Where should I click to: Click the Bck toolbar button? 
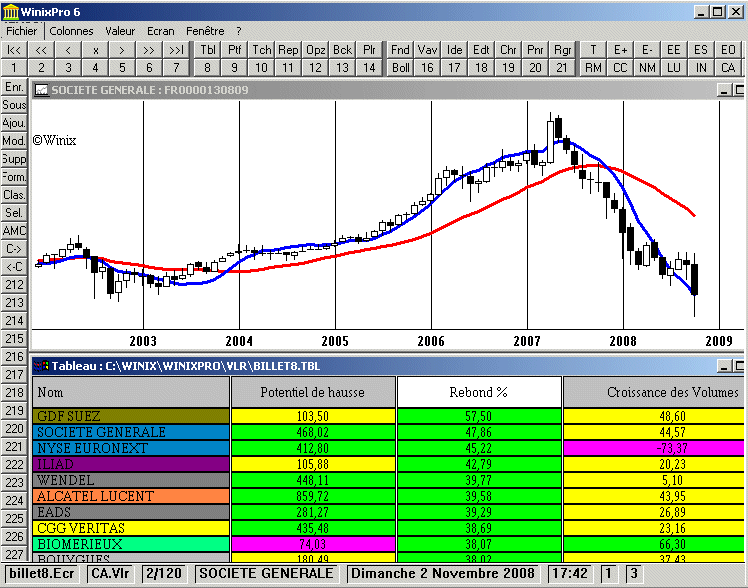click(343, 50)
